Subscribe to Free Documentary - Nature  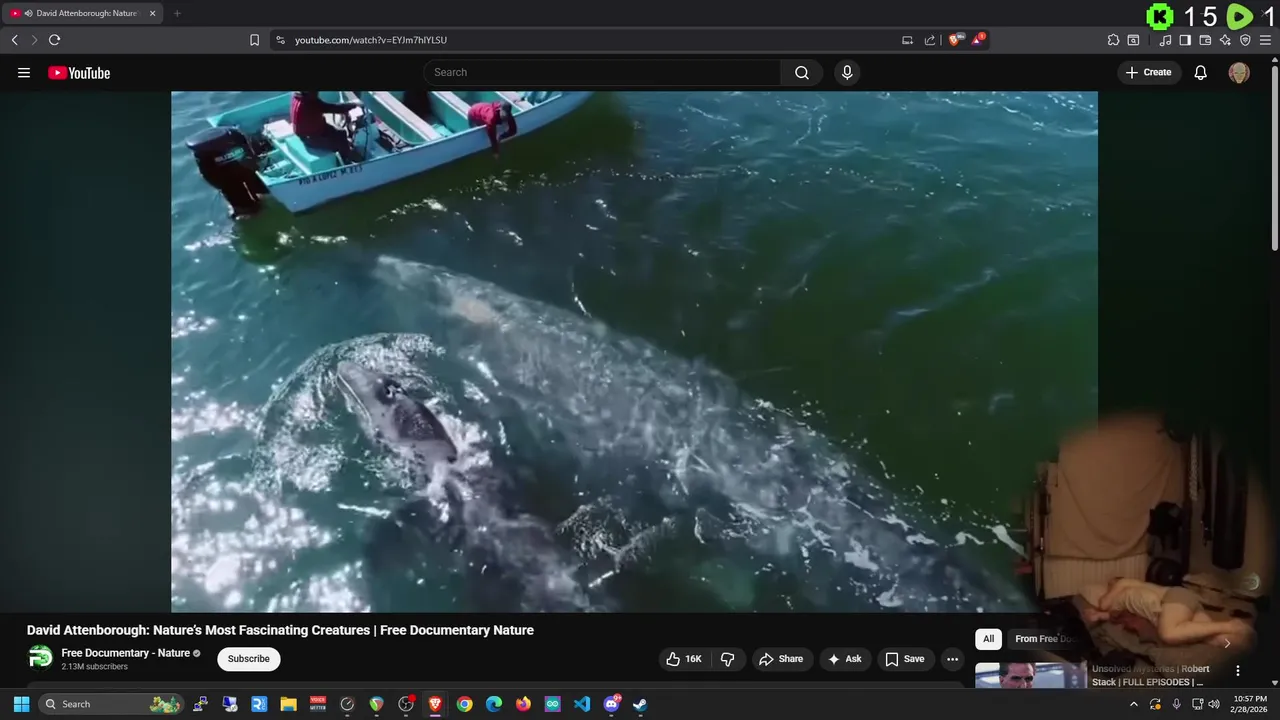click(x=248, y=659)
